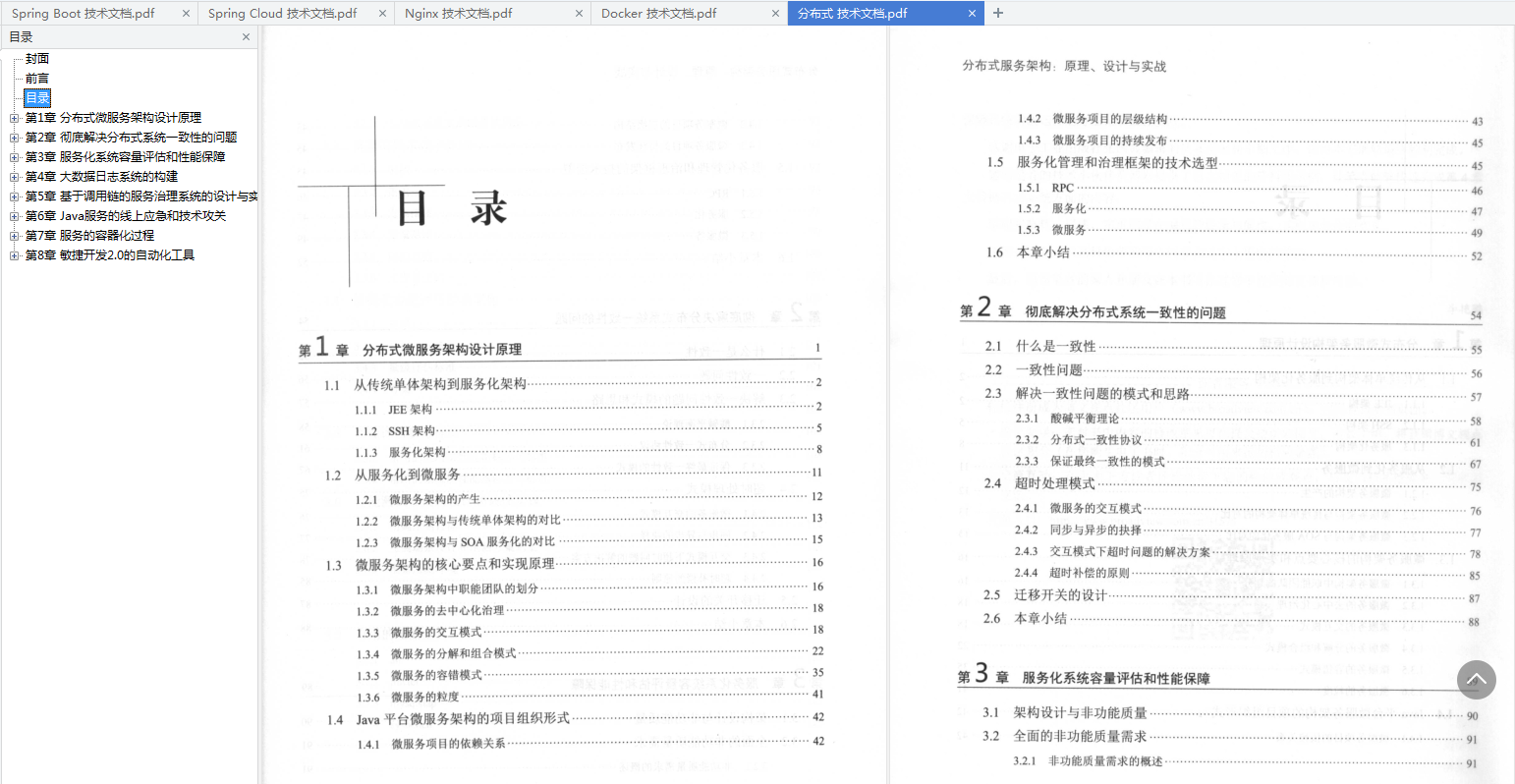Click TOC entry 2.4.2 同步与异步的抉择
The height and width of the screenshot is (784, 1515).
pyautogui.click(x=1249, y=531)
